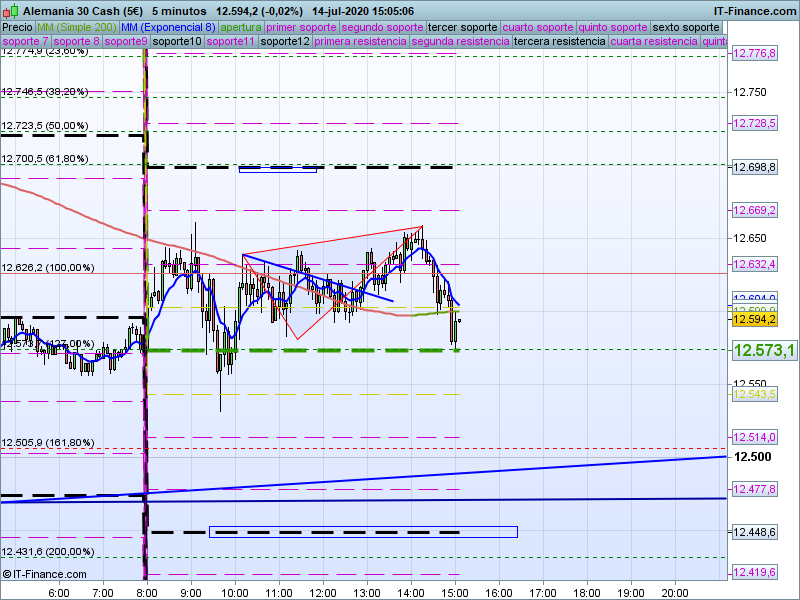Screen dimensions: 800x600
Task: Click the 14-jul-2020 15:05:06 timestamp
Action: pos(363,11)
